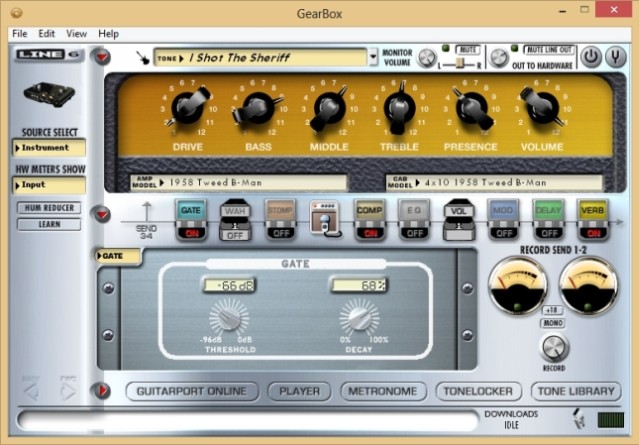Image resolution: width=639 pixels, height=445 pixels.
Task: Open the Tone preset dropdown arrow
Action: pyautogui.click(x=373, y=57)
